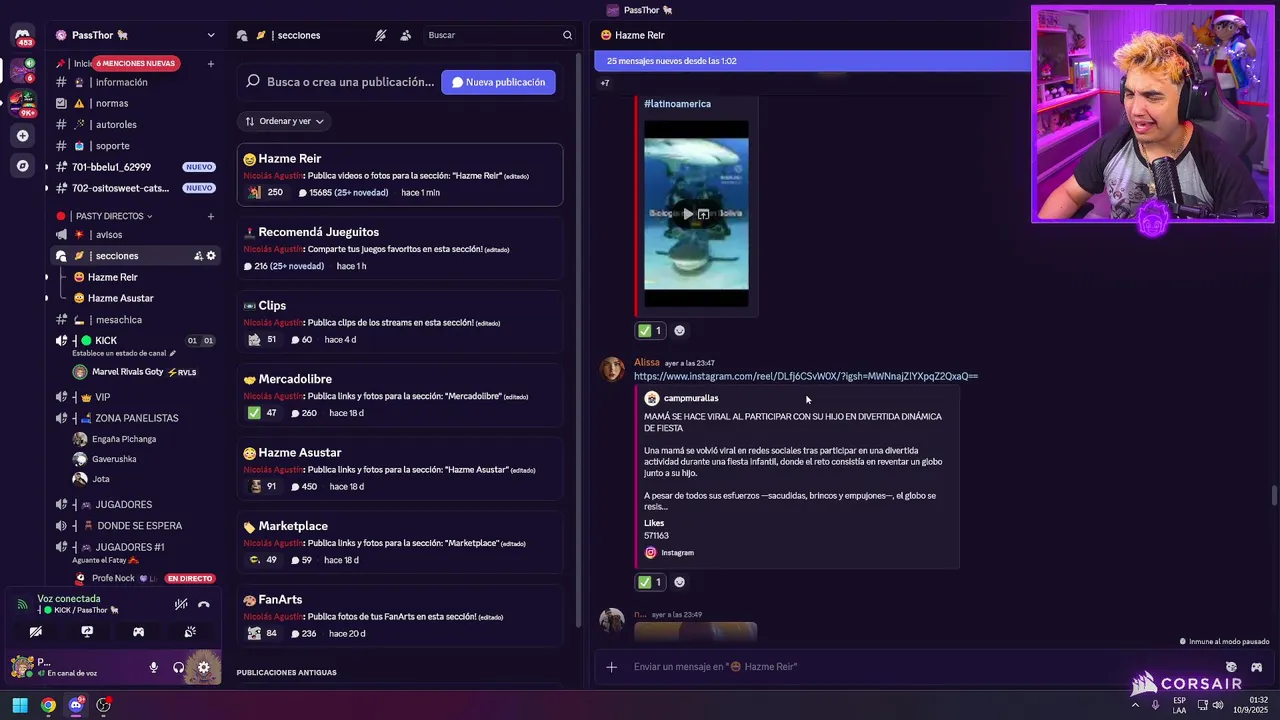This screenshot has width=1280, height=720.
Task: Click the add a server plus icon
Action: (x=22, y=135)
